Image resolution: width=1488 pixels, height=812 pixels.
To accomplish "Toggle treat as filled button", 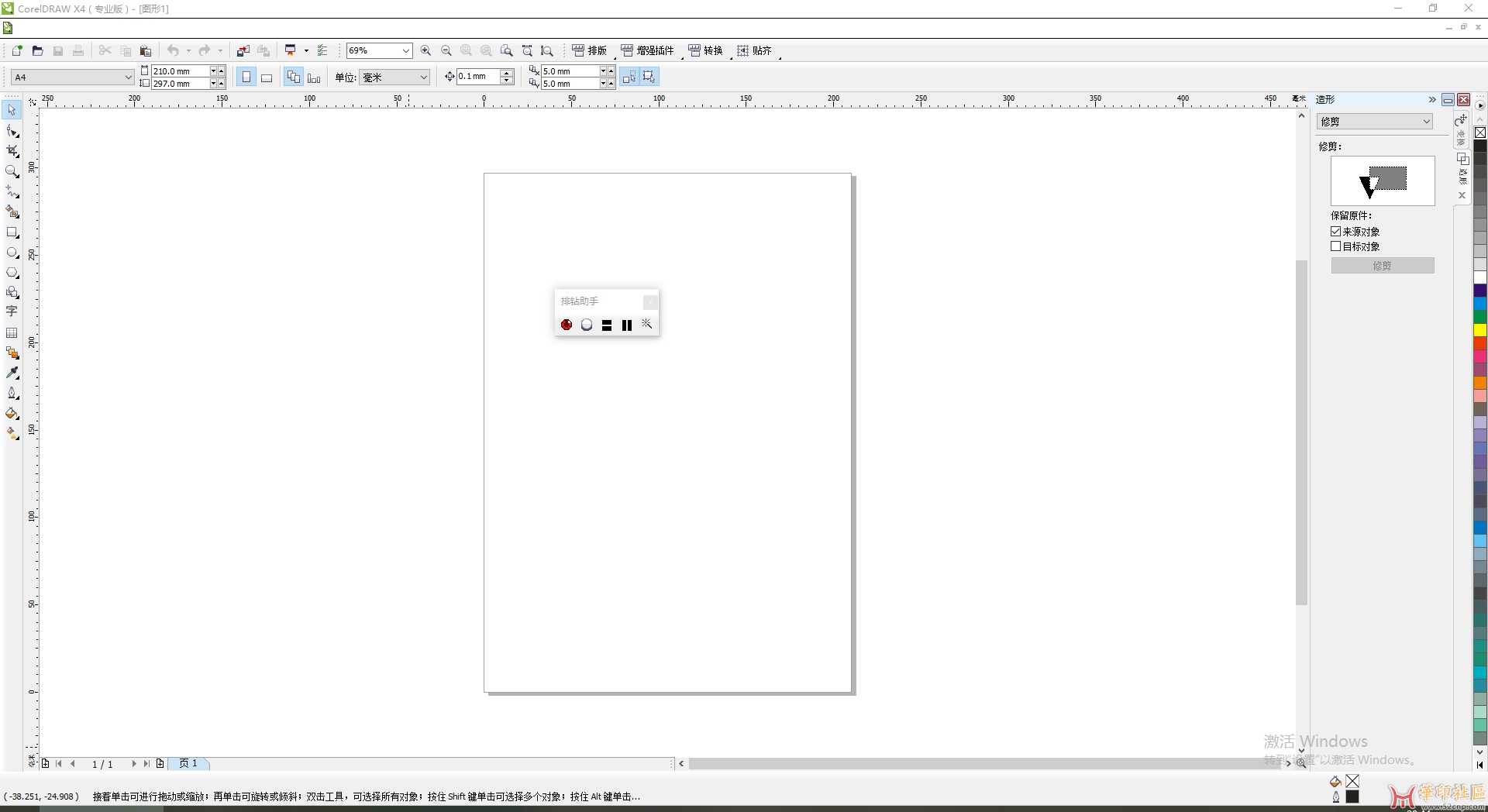I will (x=629, y=77).
